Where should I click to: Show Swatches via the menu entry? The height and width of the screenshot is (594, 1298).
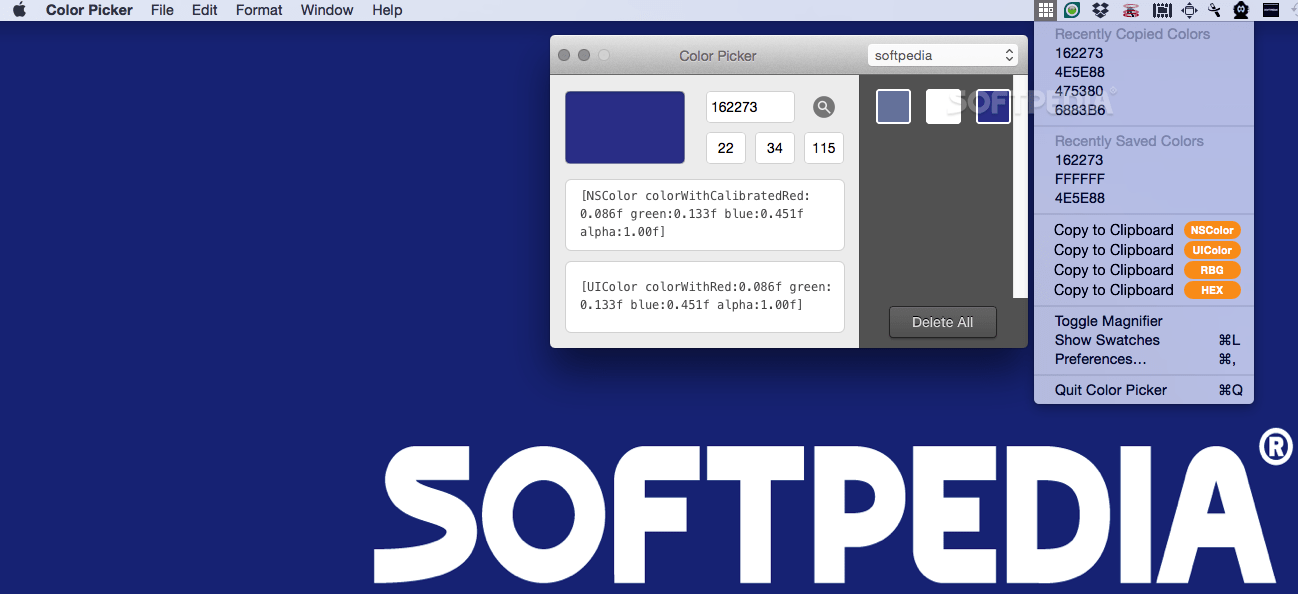pos(1107,340)
